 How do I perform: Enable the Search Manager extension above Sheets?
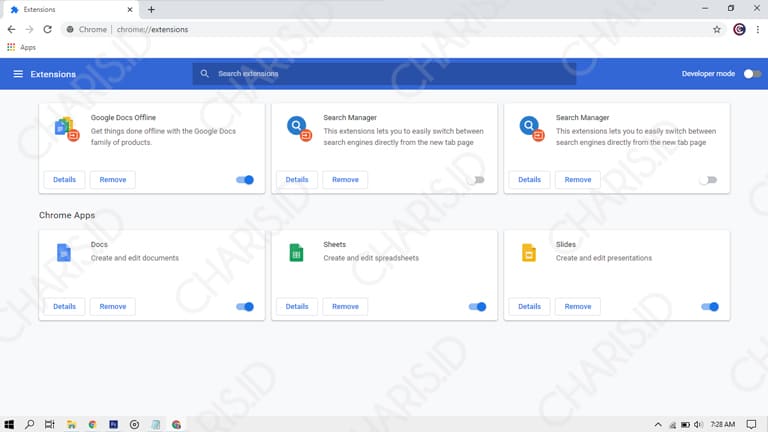(x=476, y=180)
